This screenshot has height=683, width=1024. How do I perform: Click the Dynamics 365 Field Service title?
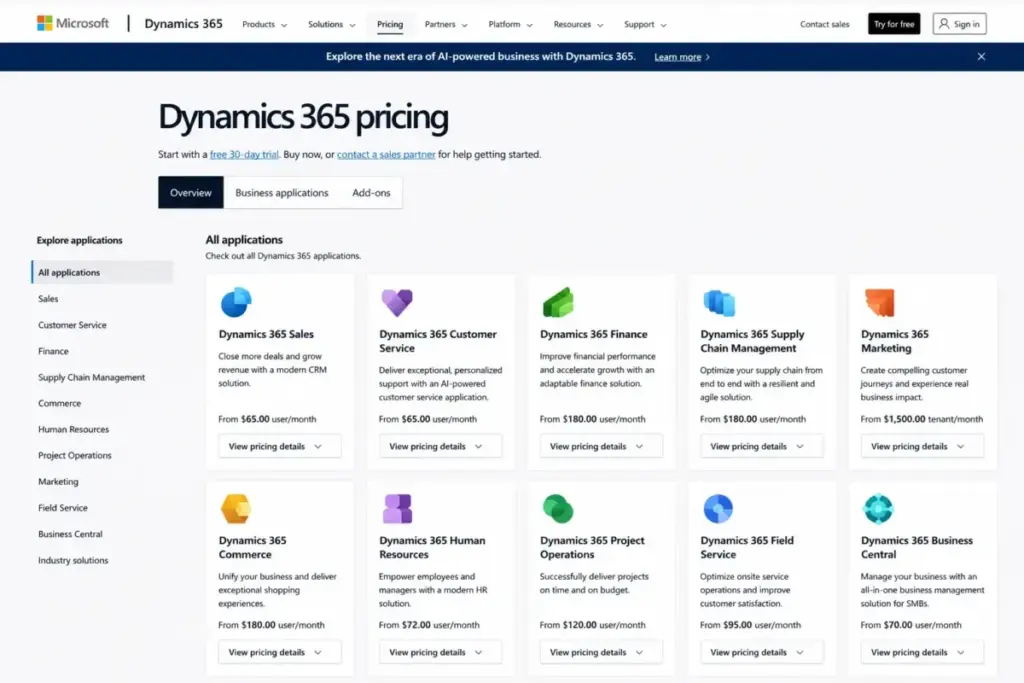(x=747, y=547)
